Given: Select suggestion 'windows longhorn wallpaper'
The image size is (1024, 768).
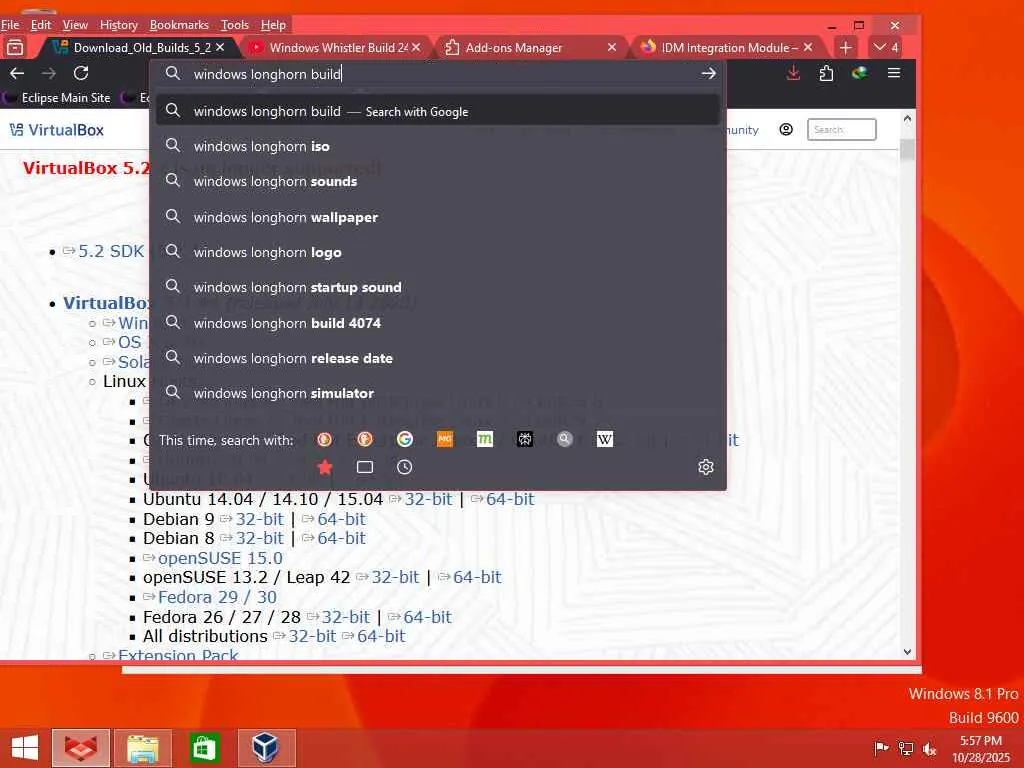Looking at the screenshot, I should tap(438, 217).
